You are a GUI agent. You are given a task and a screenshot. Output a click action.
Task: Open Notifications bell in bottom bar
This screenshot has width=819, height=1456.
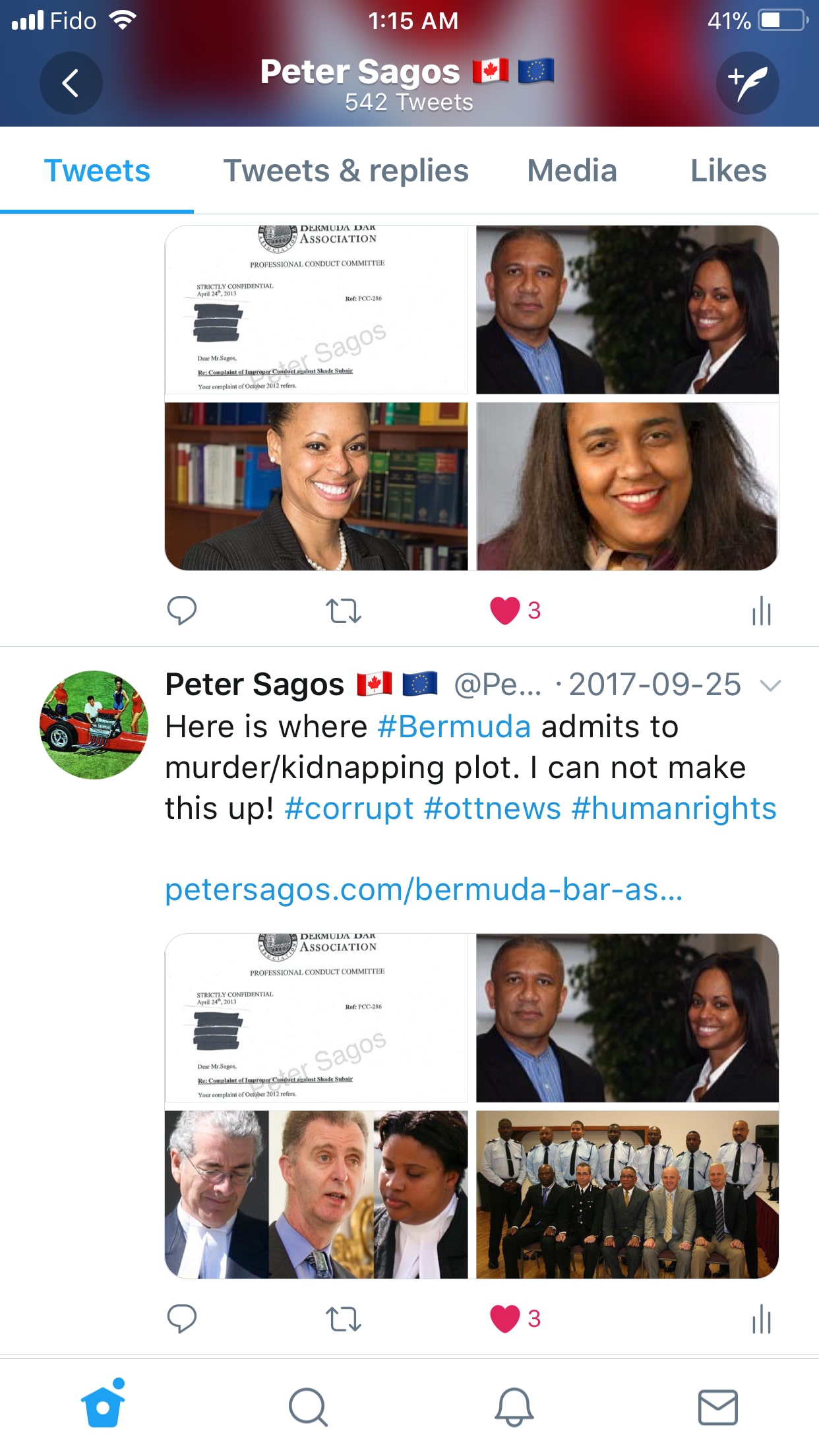point(514,1407)
